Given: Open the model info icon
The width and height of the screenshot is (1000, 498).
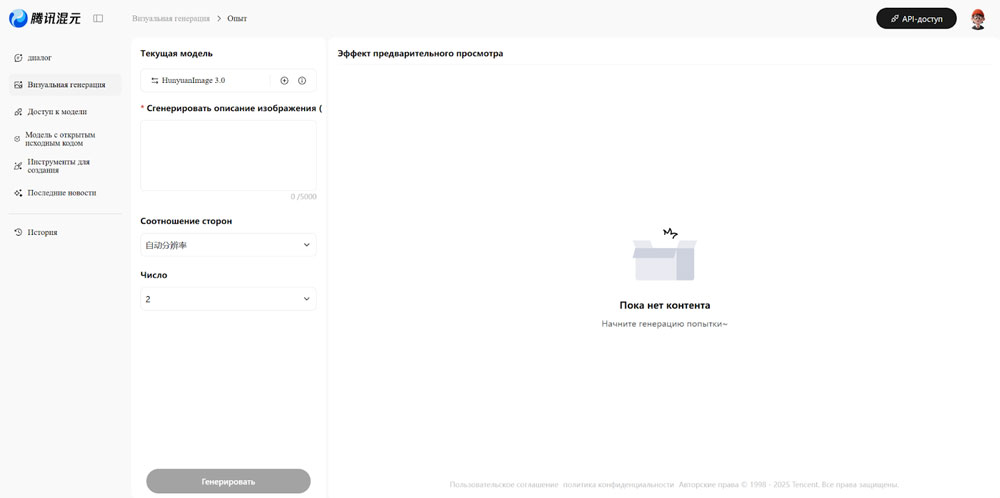Looking at the screenshot, I should [x=302, y=80].
